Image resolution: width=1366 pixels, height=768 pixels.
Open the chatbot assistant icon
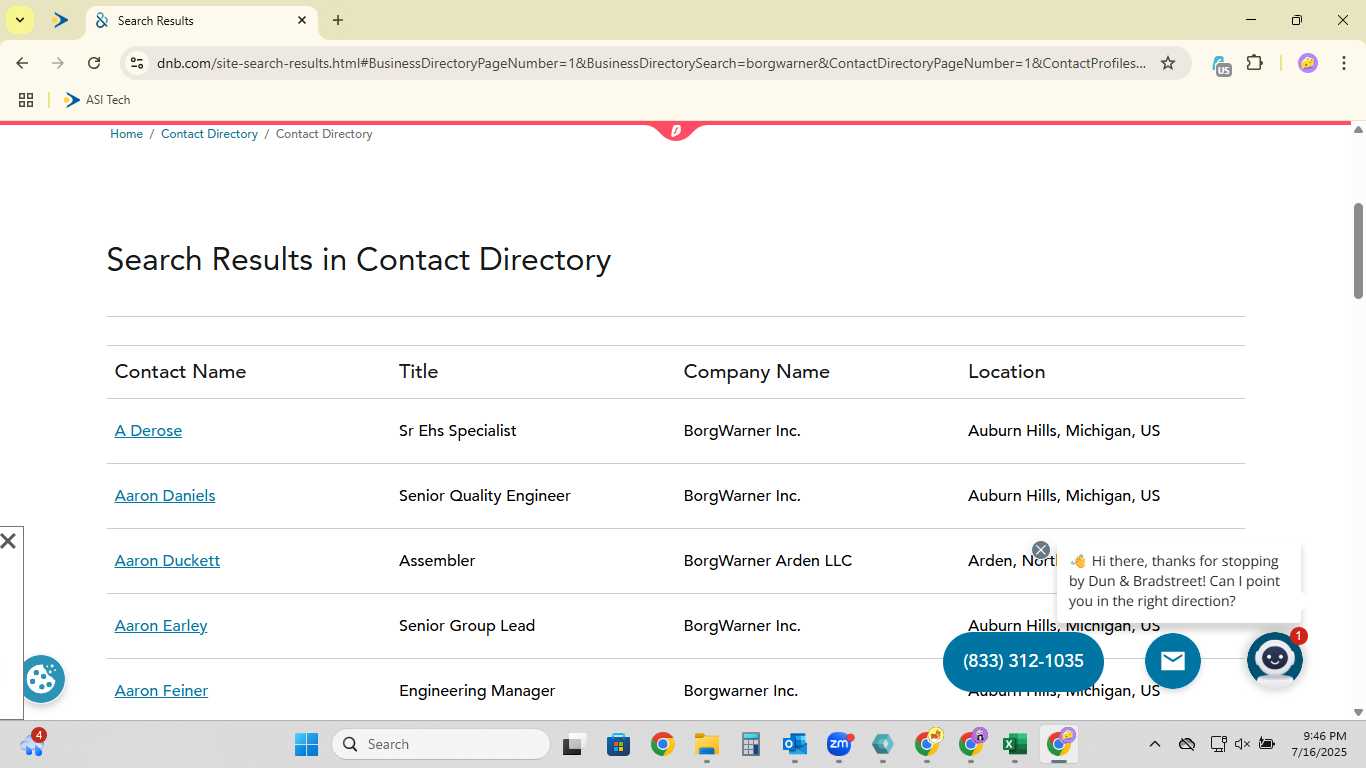[x=1274, y=659]
